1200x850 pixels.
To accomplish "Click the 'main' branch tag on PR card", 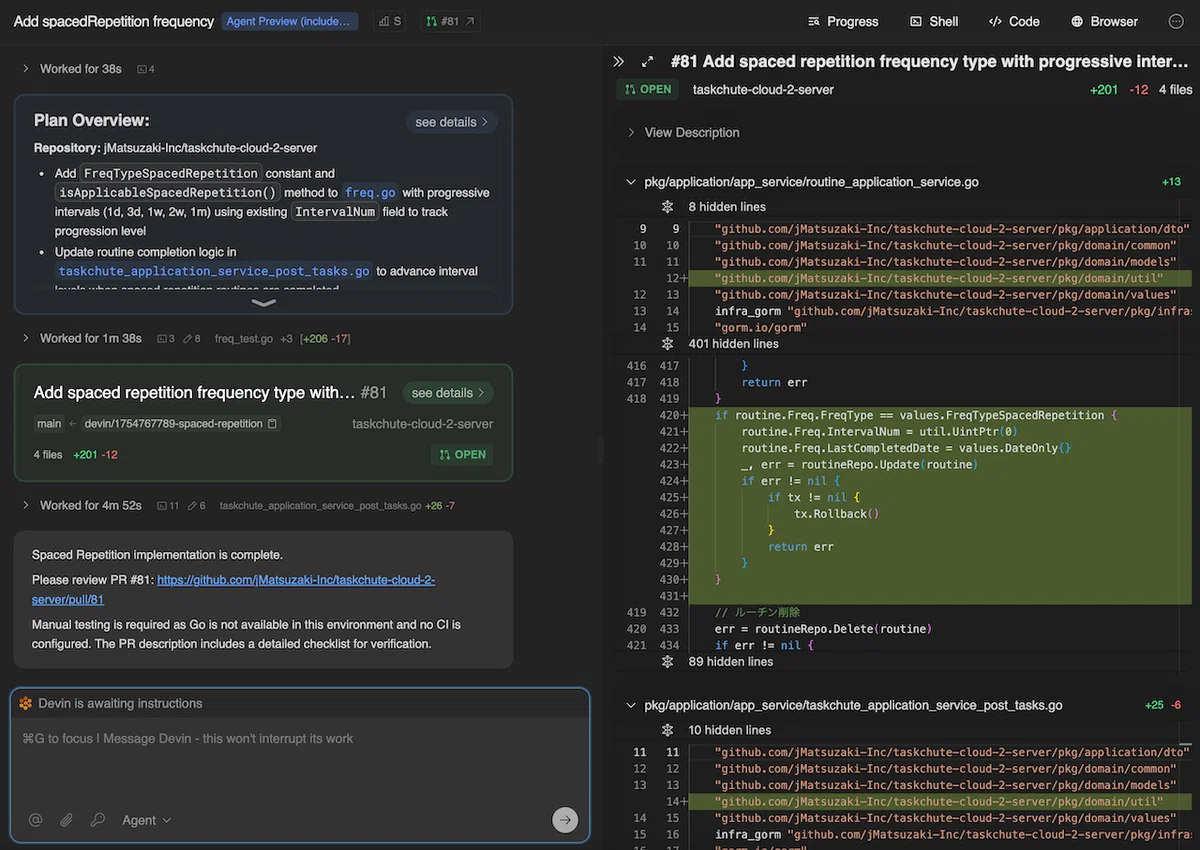I will click(49, 424).
